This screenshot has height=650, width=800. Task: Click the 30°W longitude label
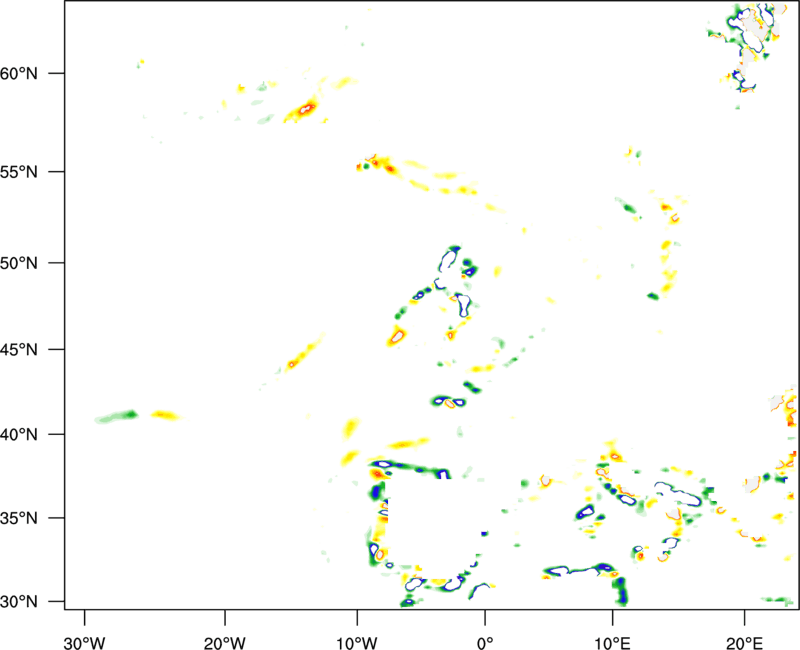point(84,642)
